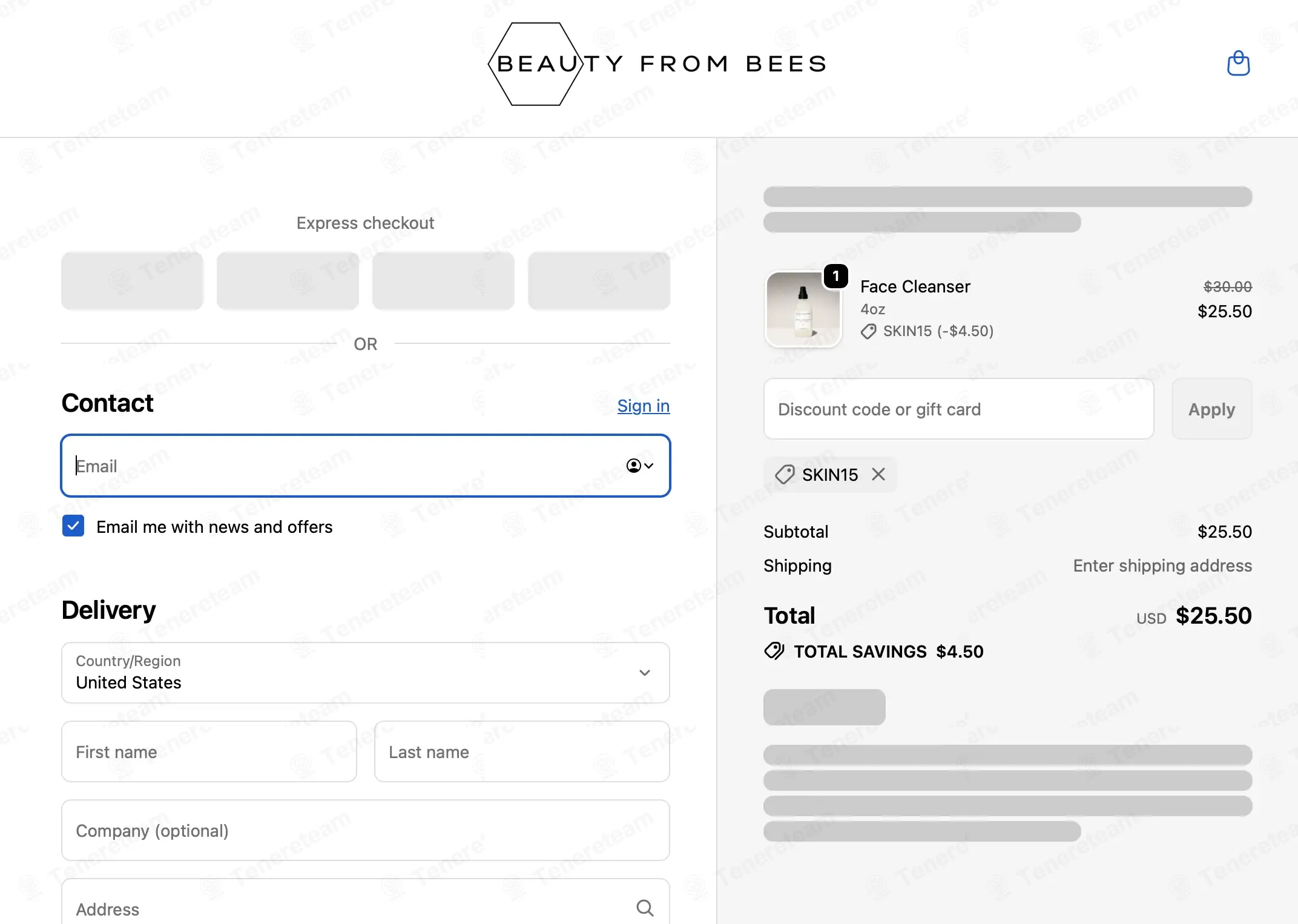The height and width of the screenshot is (924, 1298).
Task: Click the Last name field
Action: (522, 751)
